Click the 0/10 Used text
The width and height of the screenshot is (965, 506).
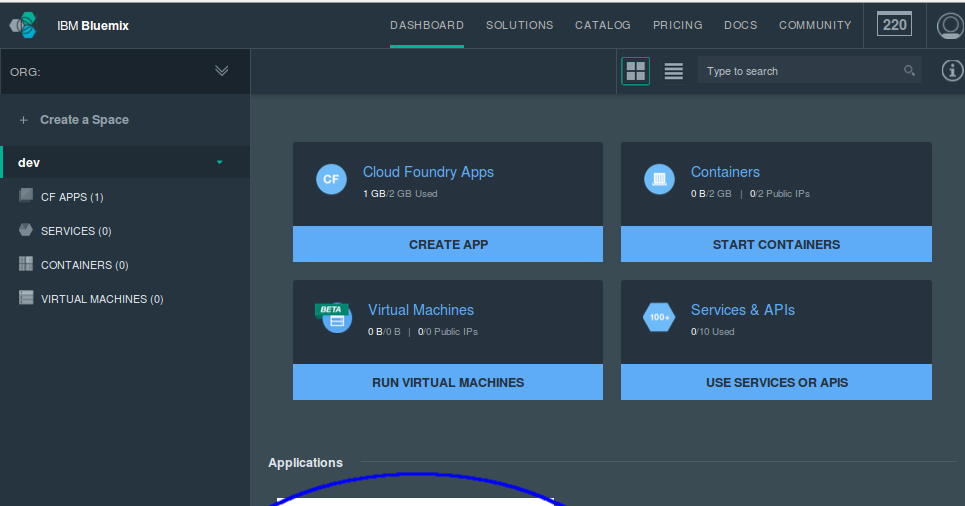(712, 332)
